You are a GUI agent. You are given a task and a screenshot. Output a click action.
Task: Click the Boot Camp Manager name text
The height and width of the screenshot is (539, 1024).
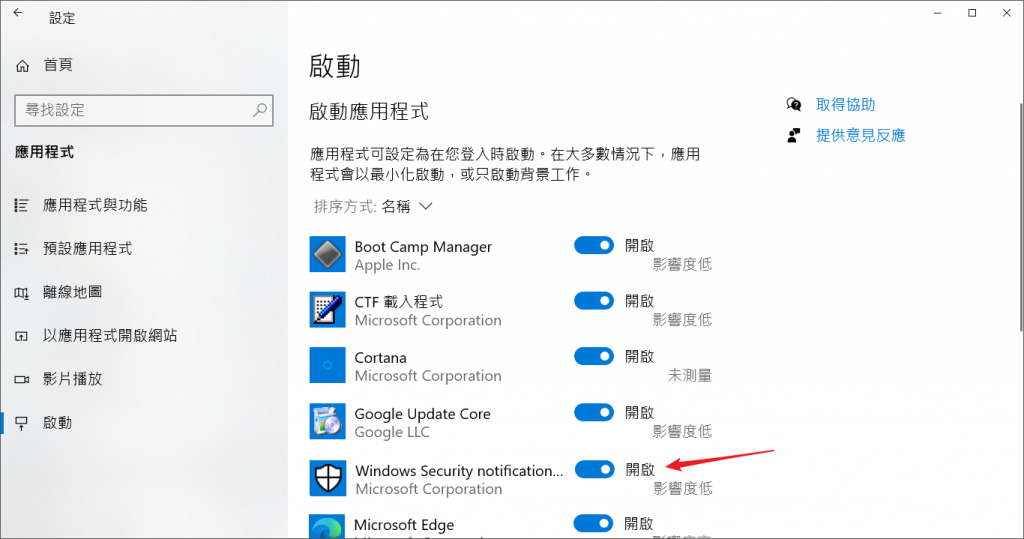tap(423, 247)
